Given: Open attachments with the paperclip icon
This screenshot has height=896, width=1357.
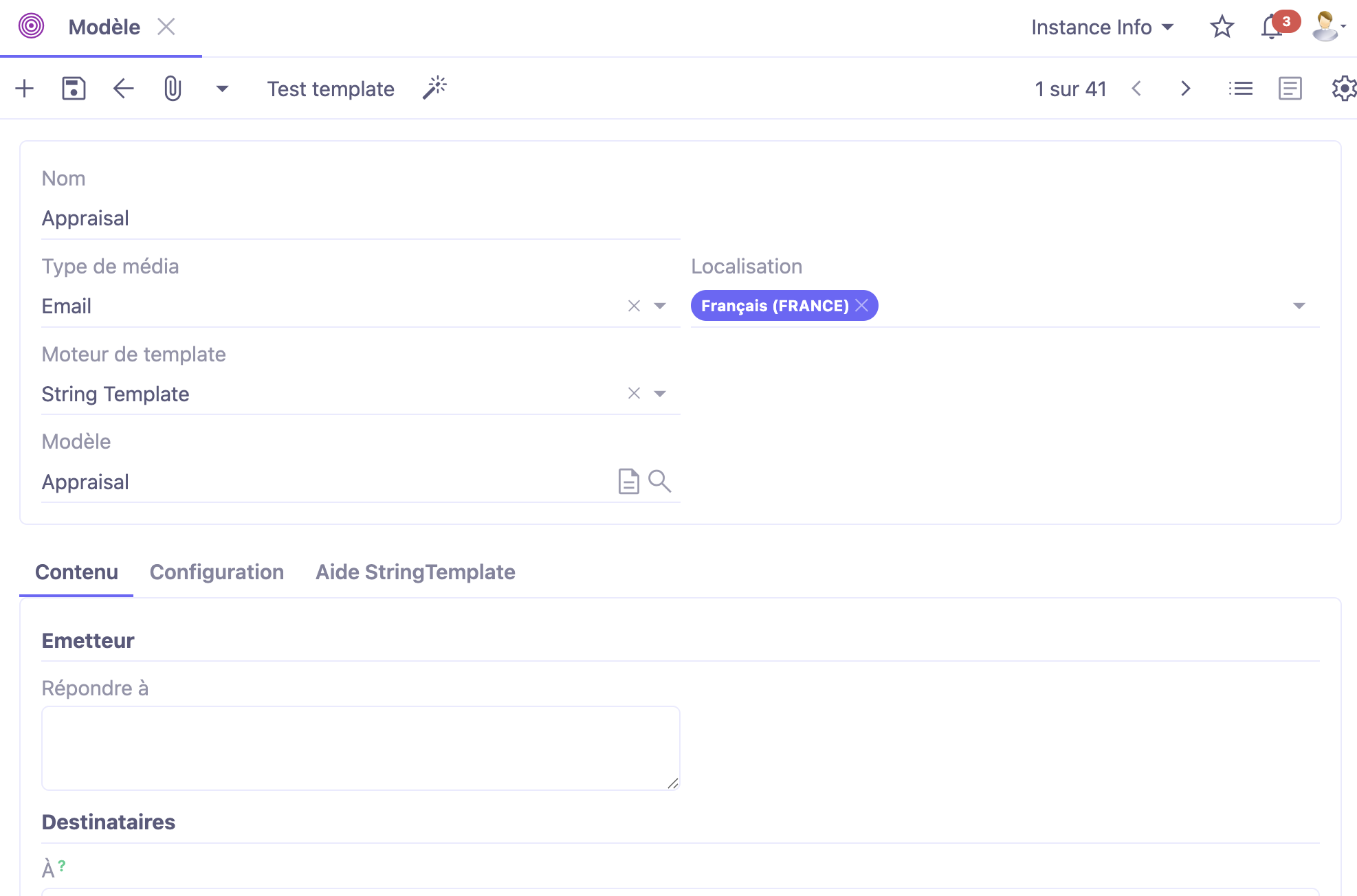Looking at the screenshot, I should [x=172, y=89].
